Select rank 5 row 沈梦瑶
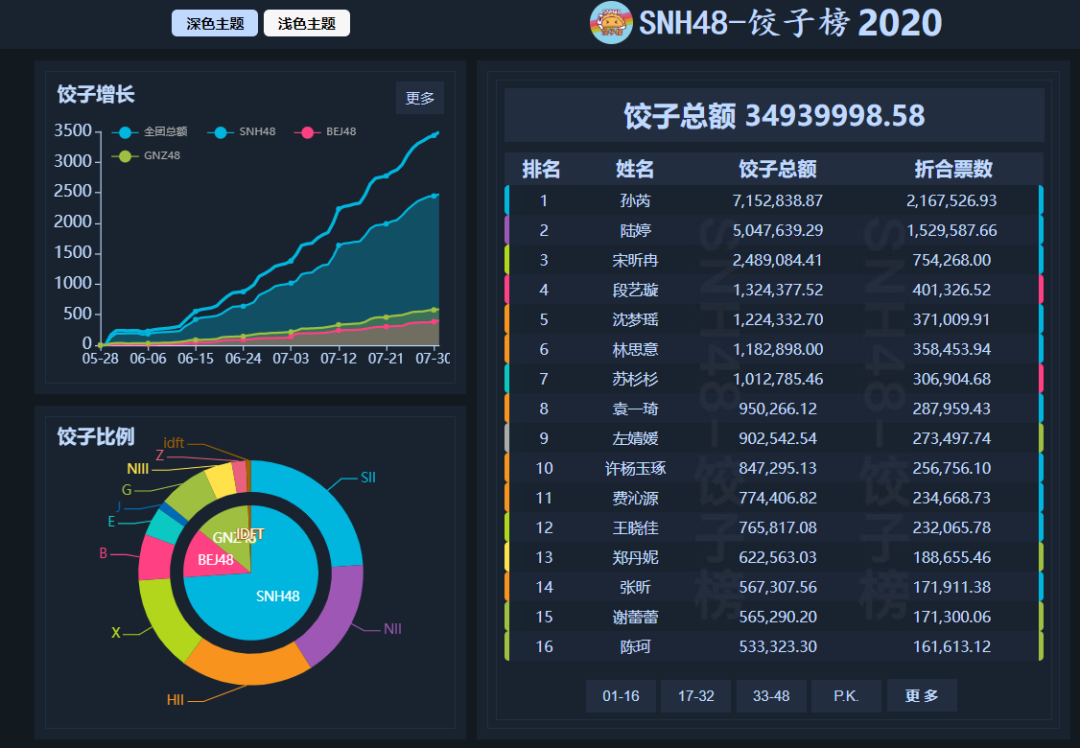The image size is (1080, 748). click(x=773, y=319)
